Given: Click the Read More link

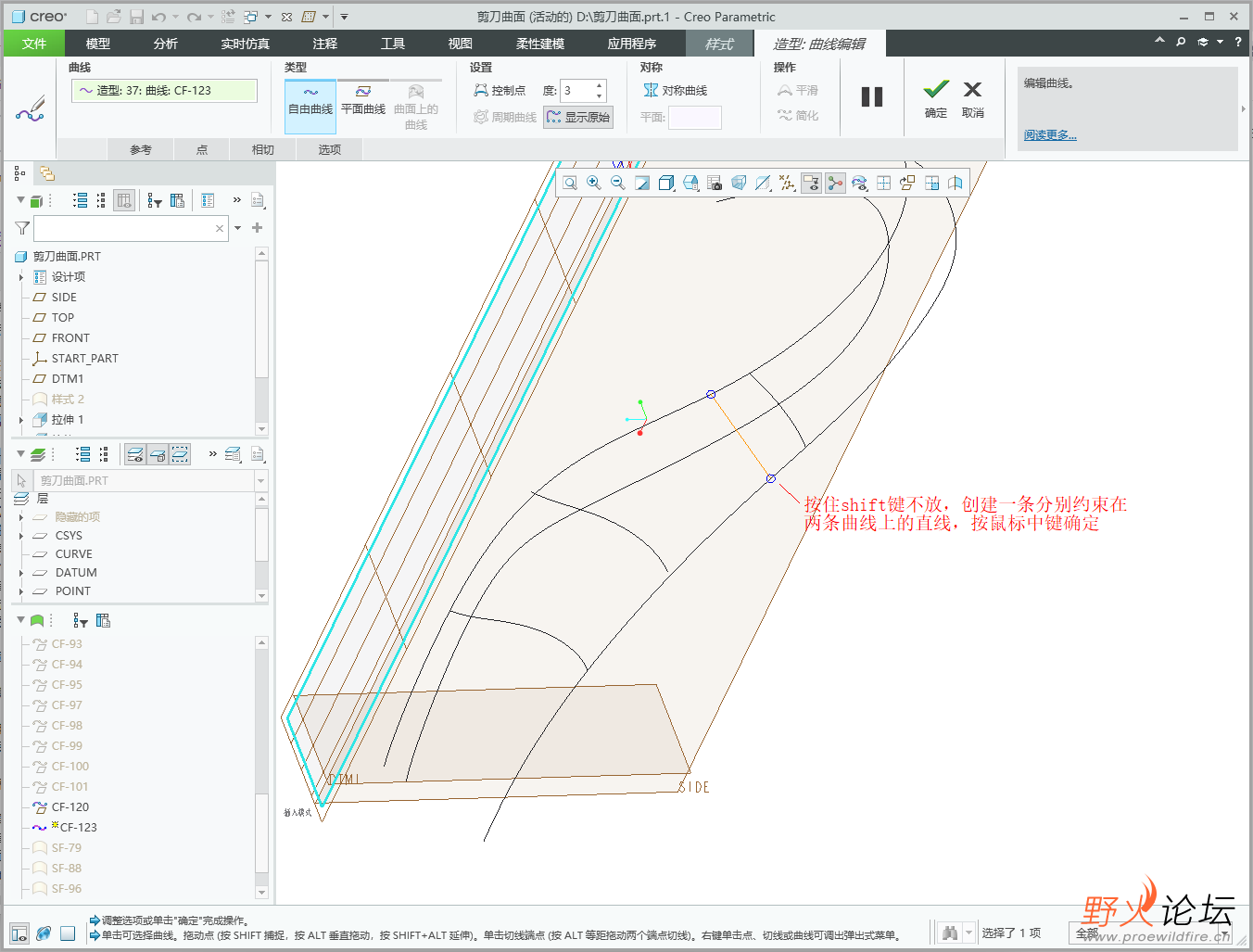Looking at the screenshot, I should point(1050,135).
